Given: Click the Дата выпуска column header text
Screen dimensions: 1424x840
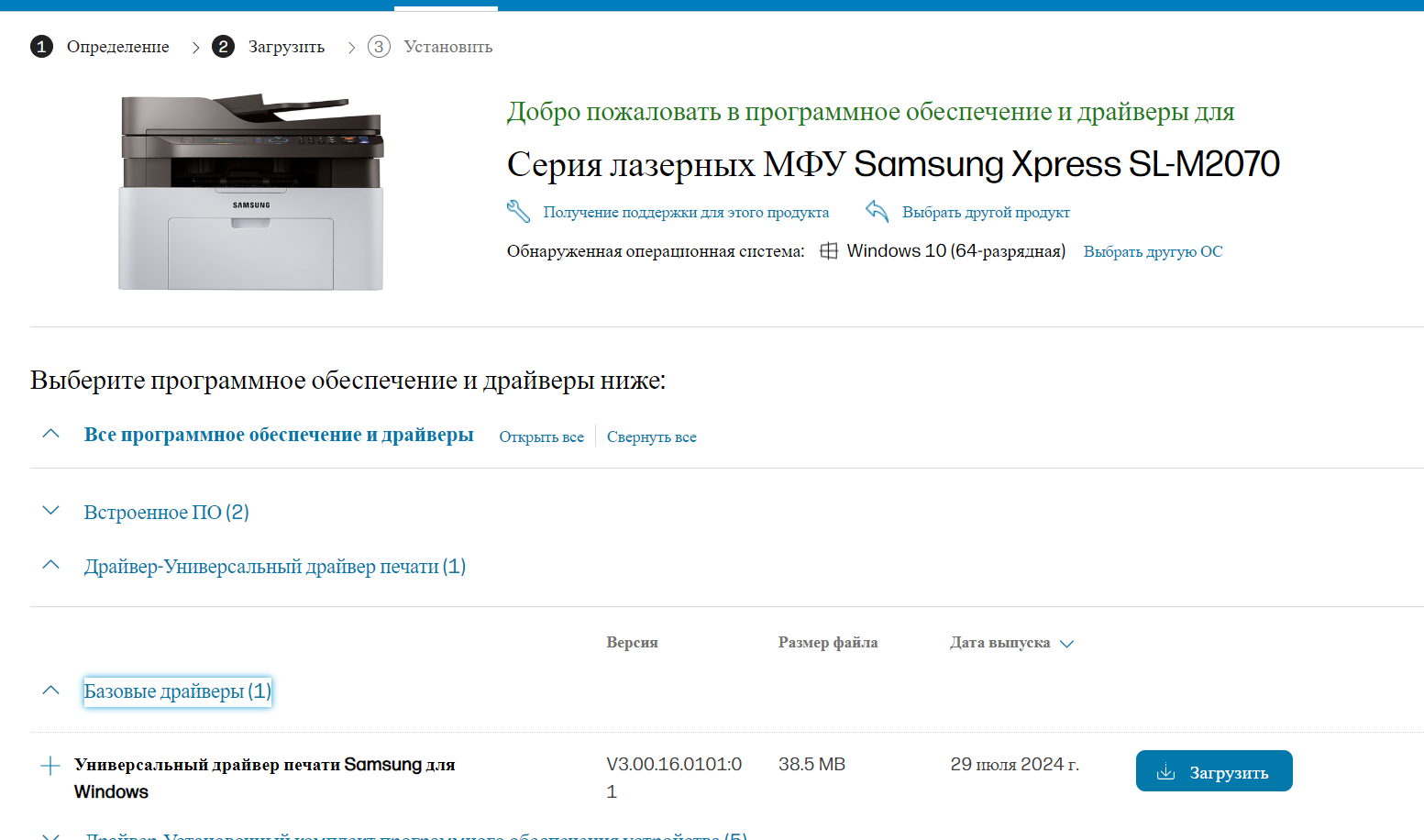Looking at the screenshot, I should pos(999,643).
